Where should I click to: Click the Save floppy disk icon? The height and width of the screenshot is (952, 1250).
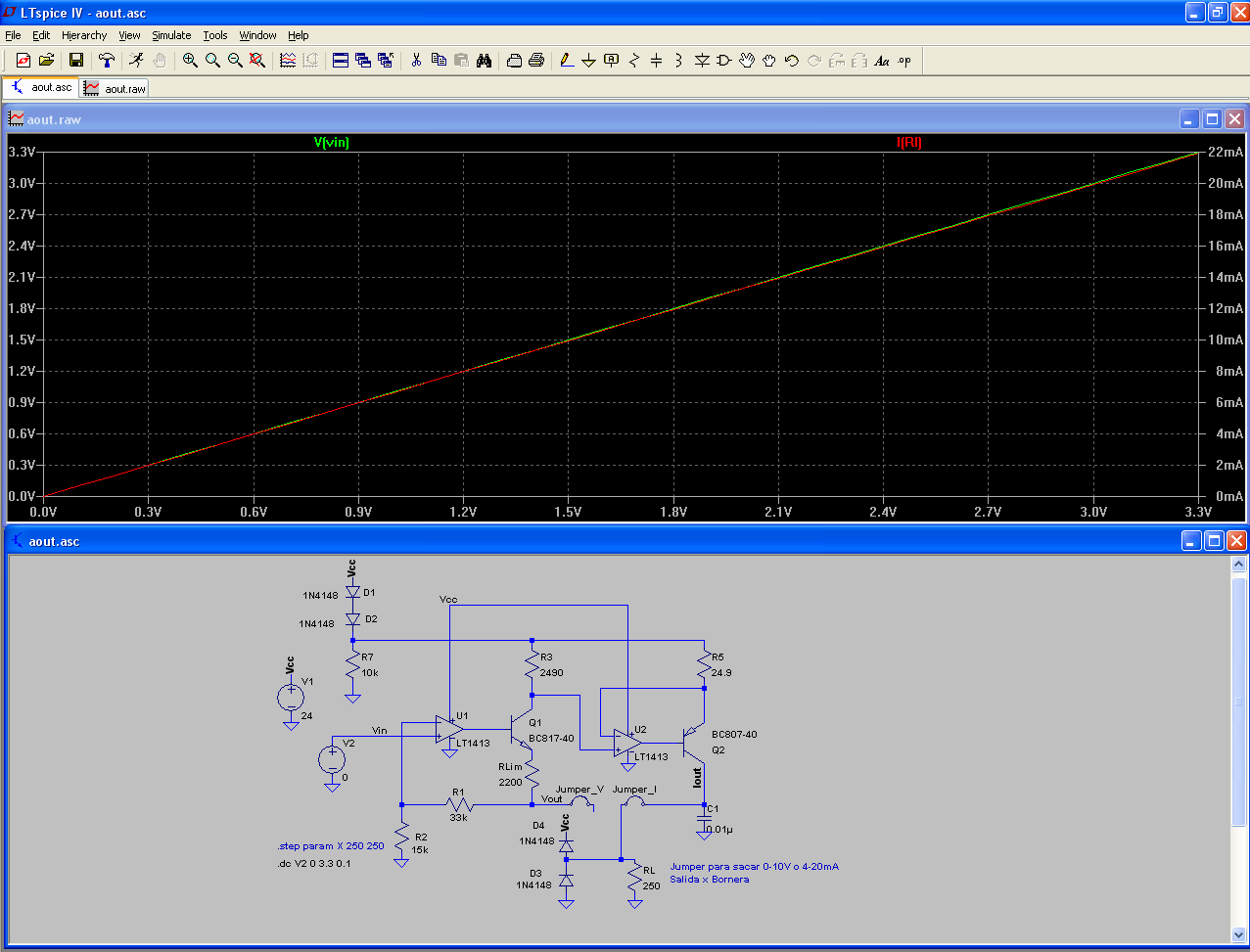pyautogui.click(x=76, y=61)
